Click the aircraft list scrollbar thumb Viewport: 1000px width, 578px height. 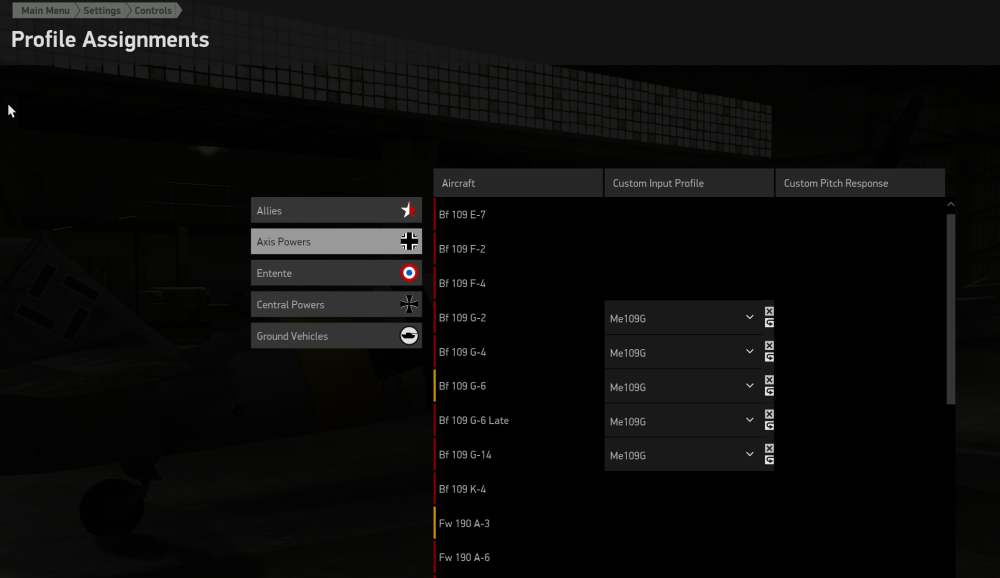951,309
